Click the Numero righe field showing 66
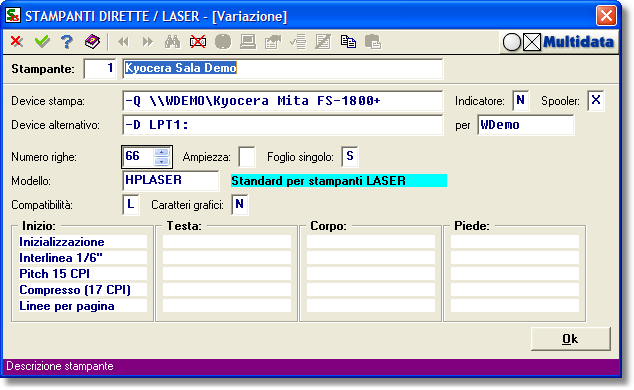The height and width of the screenshot is (390, 634). [139, 156]
